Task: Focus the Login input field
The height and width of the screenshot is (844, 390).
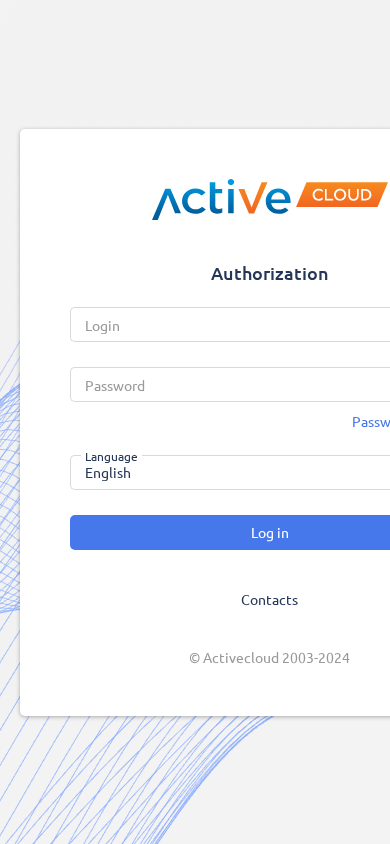Action: [x=230, y=325]
